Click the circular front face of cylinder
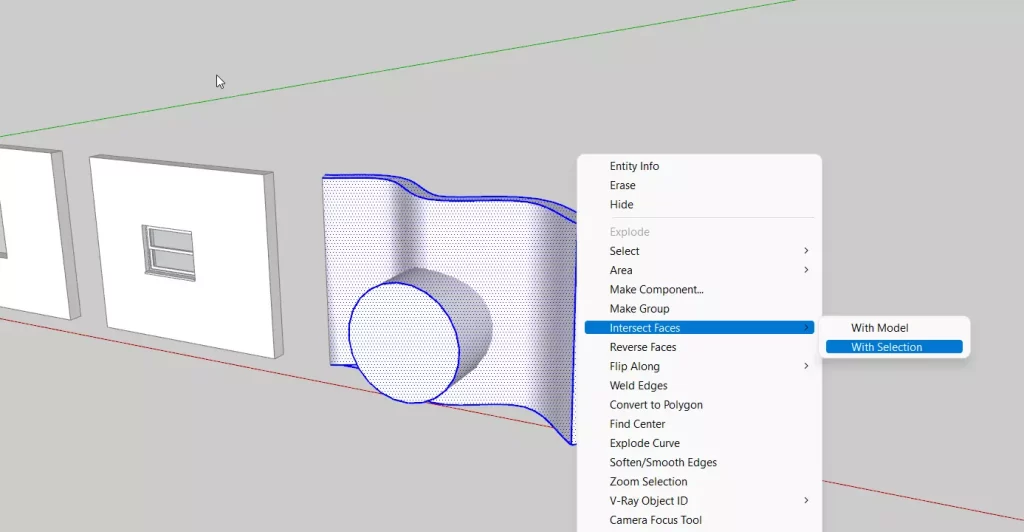 coord(404,342)
